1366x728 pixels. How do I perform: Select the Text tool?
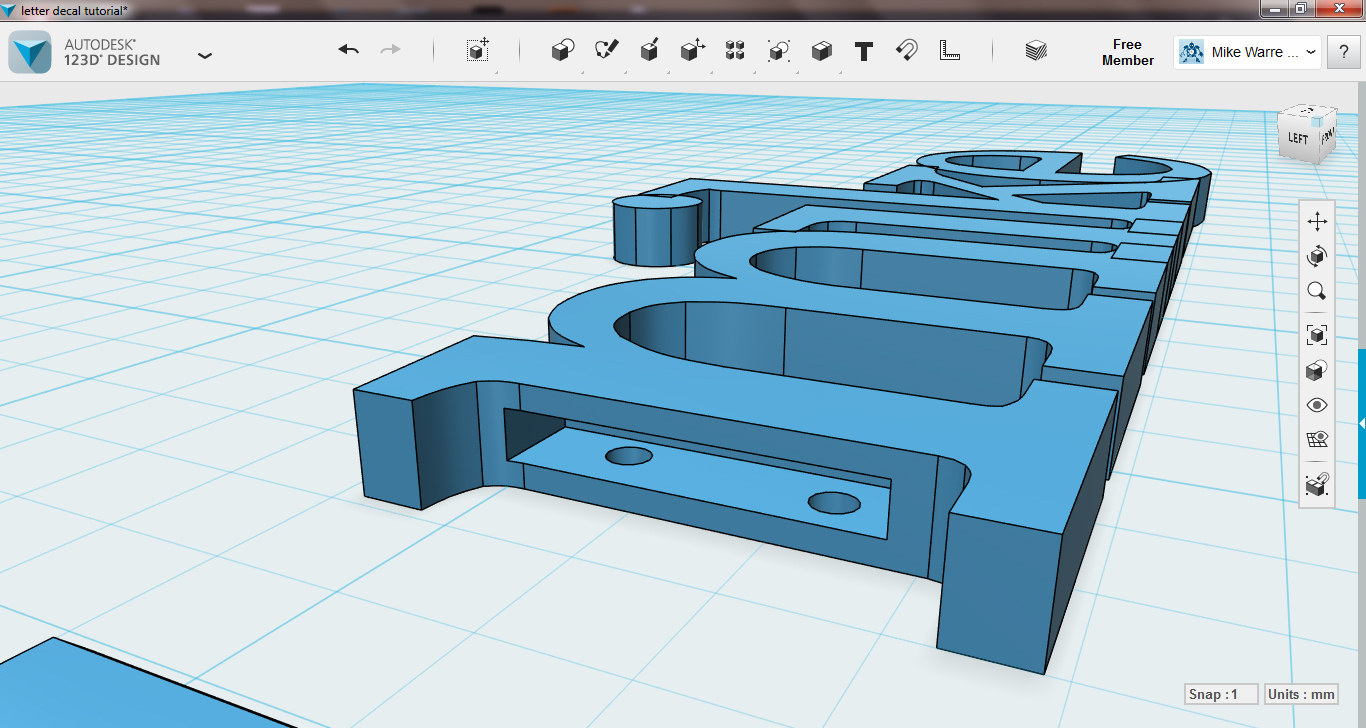coord(864,51)
